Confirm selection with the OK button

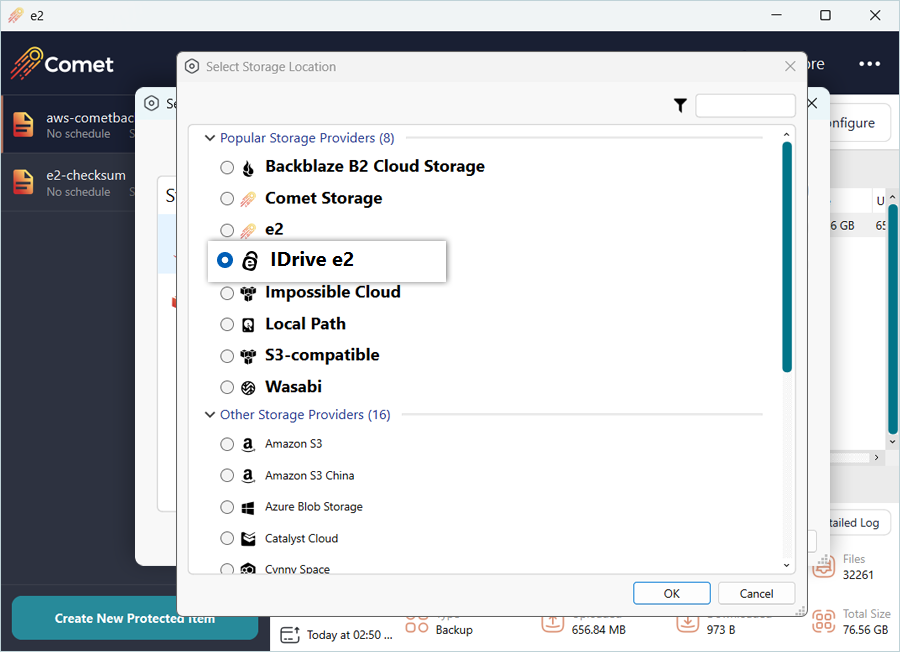click(x=672, y=593)
